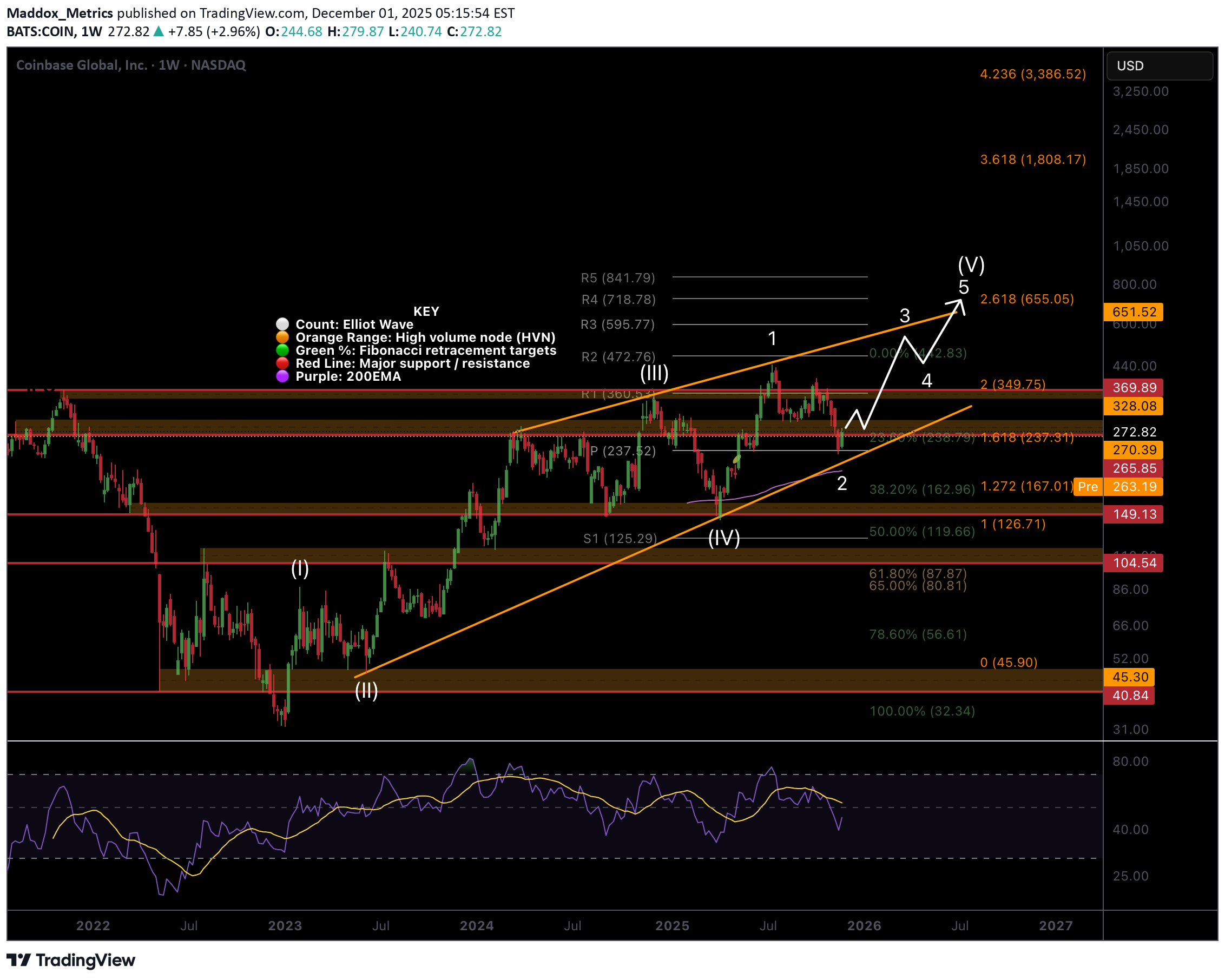
Task: Click the R5 (841.79) pivot label
Action: [617, 277]
